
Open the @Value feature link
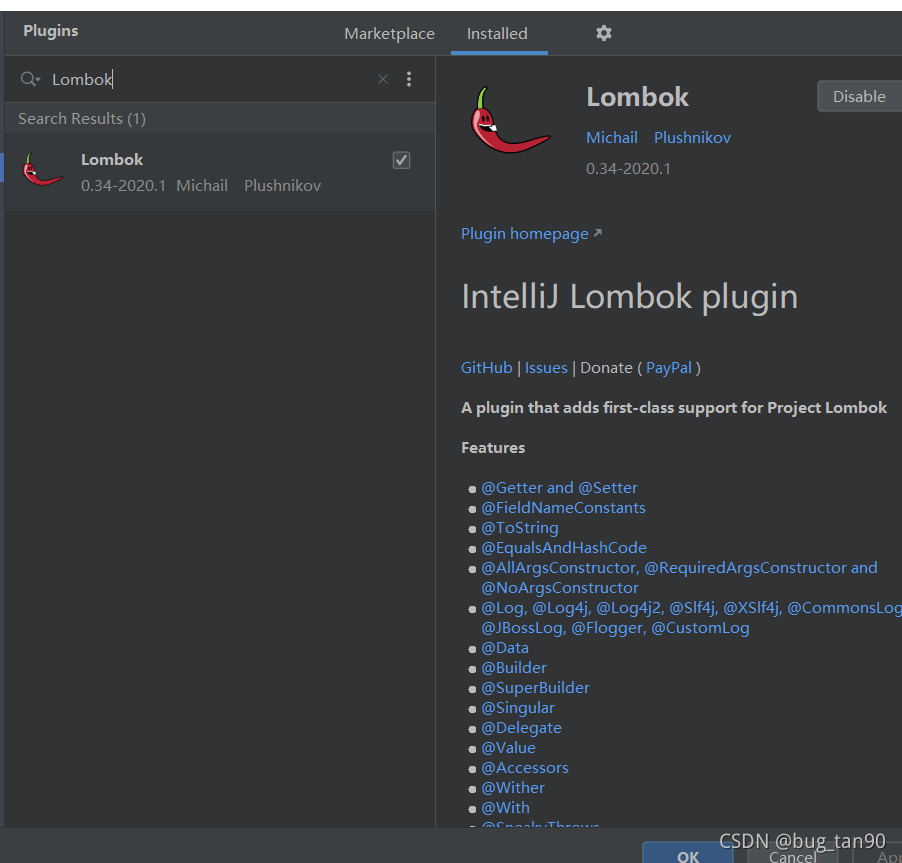[508, 748]
